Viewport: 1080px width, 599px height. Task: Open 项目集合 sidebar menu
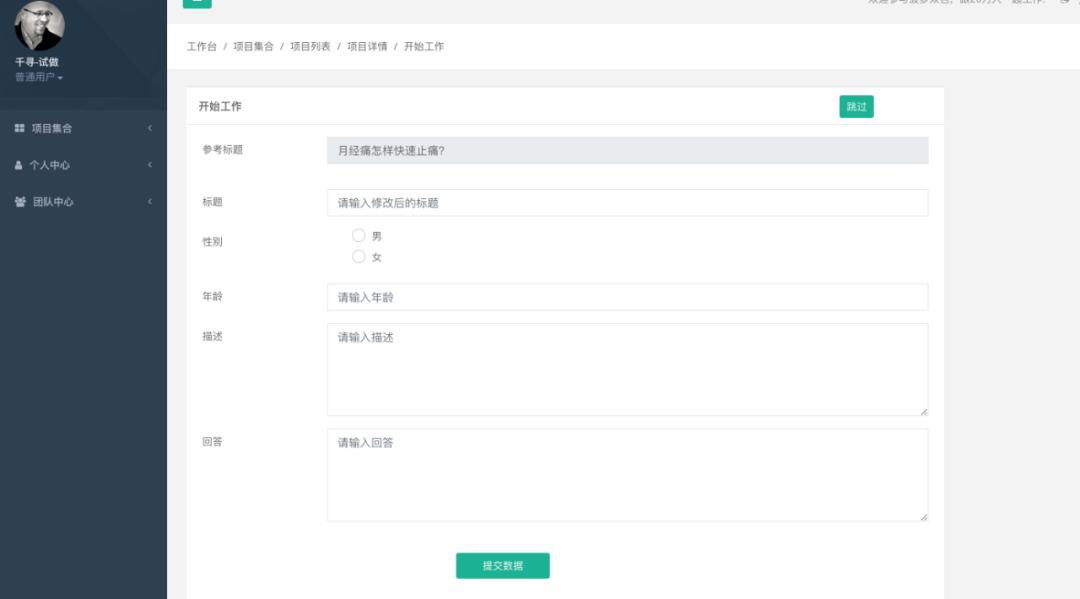coord(83,128)
